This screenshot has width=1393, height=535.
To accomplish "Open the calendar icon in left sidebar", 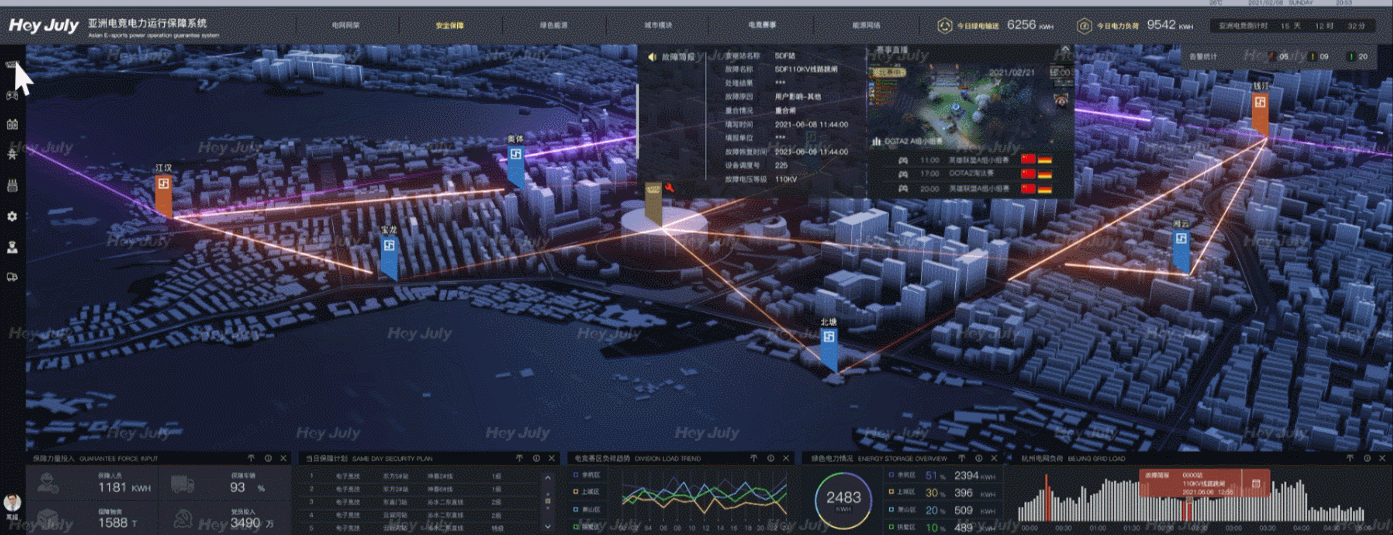I will (12, 125).
